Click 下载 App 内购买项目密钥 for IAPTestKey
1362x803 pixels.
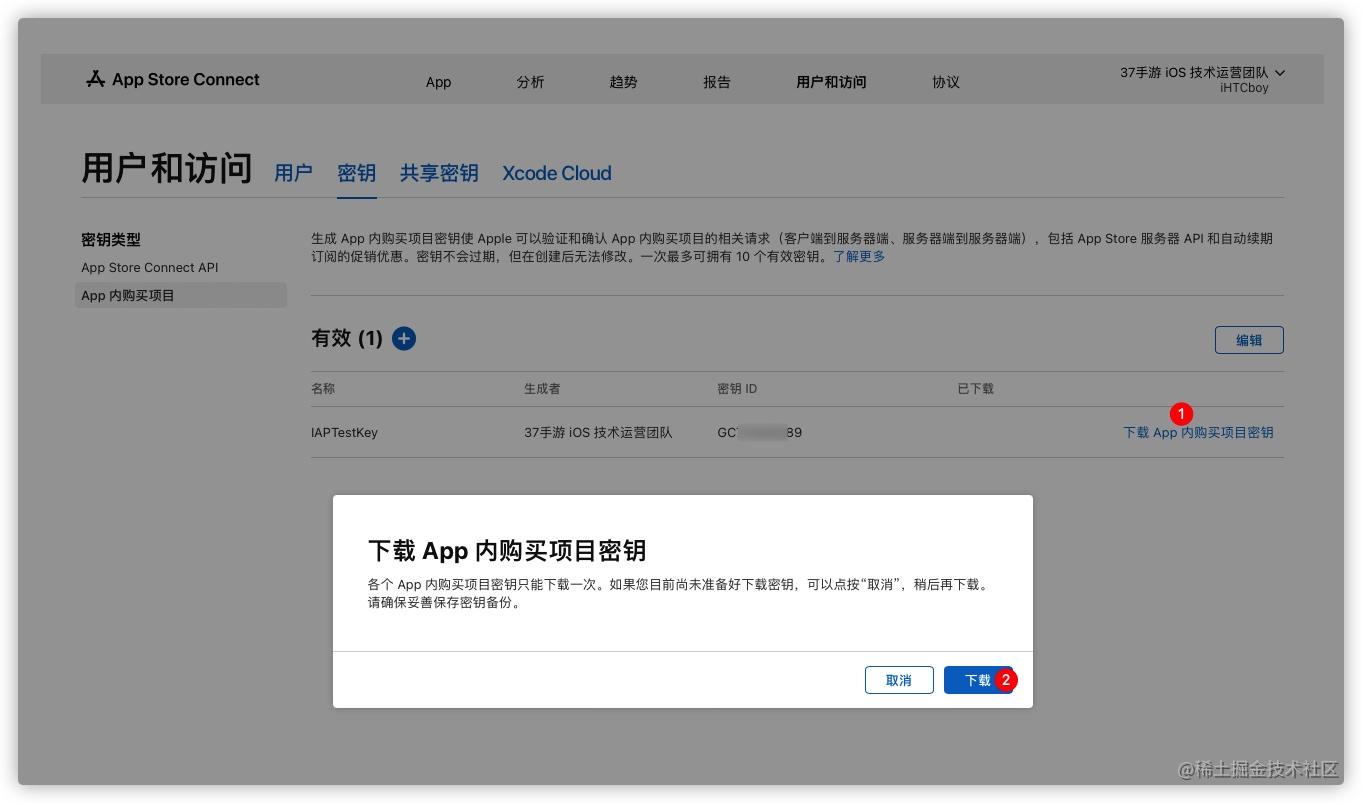[1198, 432]
